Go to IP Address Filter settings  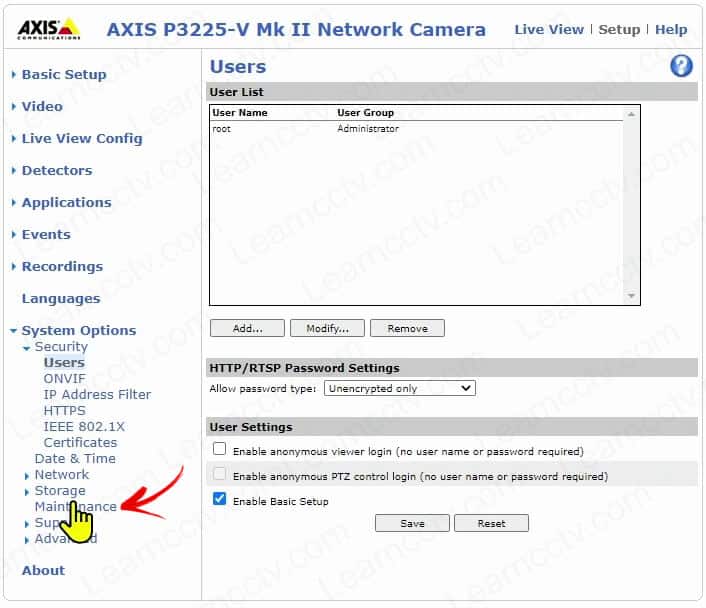[97, 394]
